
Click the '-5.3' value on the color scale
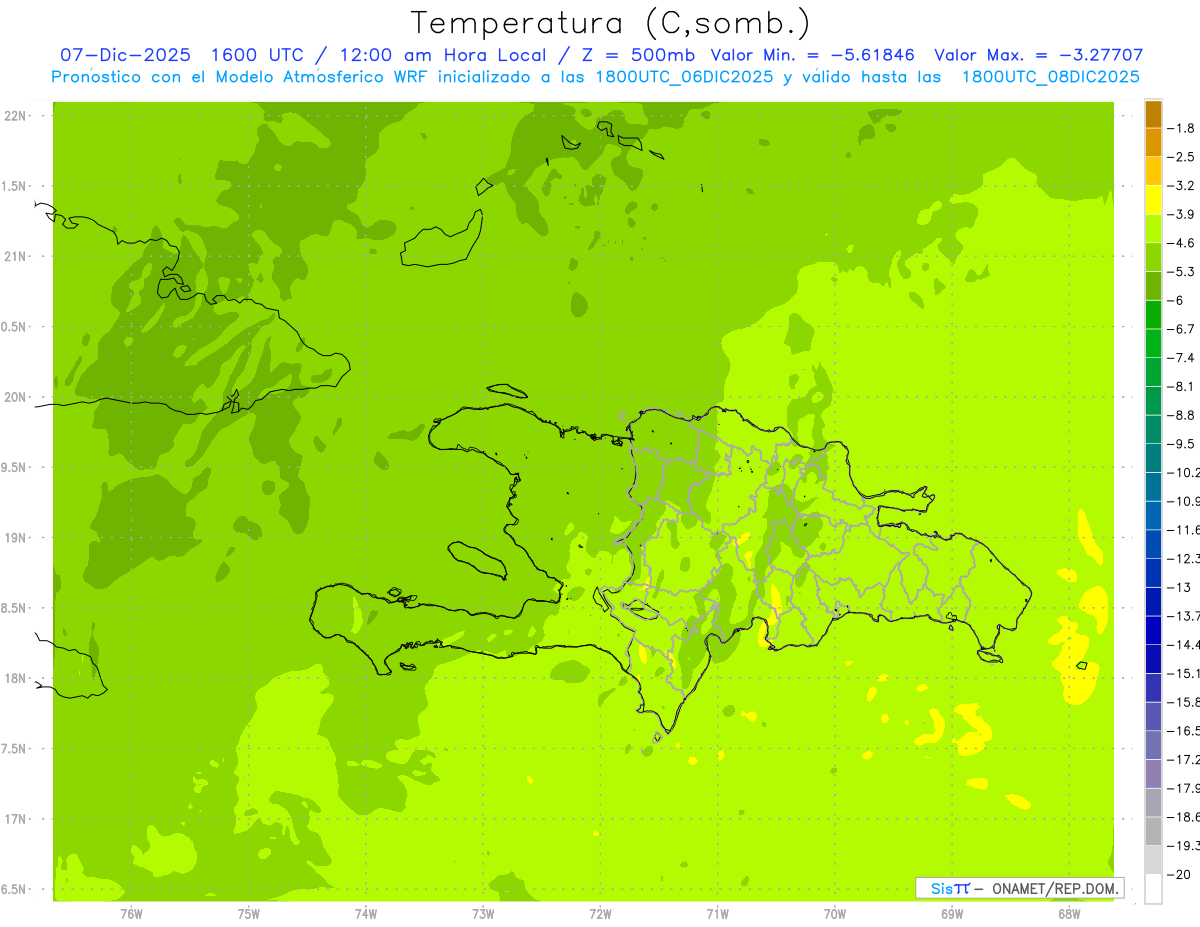[x=1181, y=272]
